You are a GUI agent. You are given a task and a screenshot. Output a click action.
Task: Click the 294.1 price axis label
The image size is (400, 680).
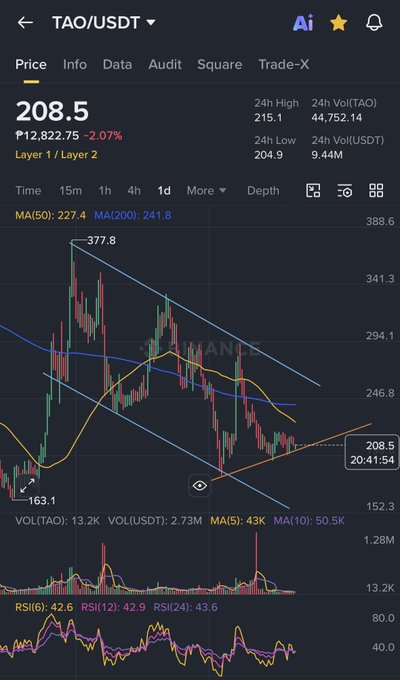point(380,336)
